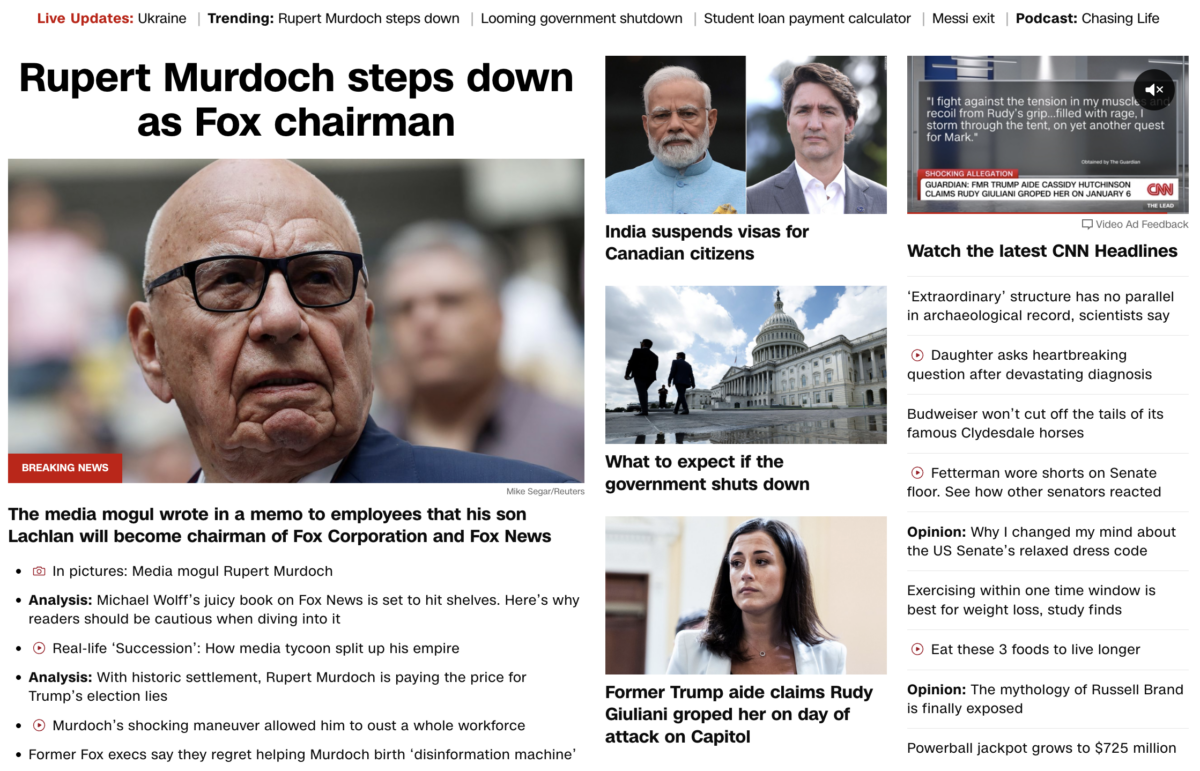Click play icon beside Murdoch's shocking maneuver
The image size is (1200, 771).
[x=39, y=725]
